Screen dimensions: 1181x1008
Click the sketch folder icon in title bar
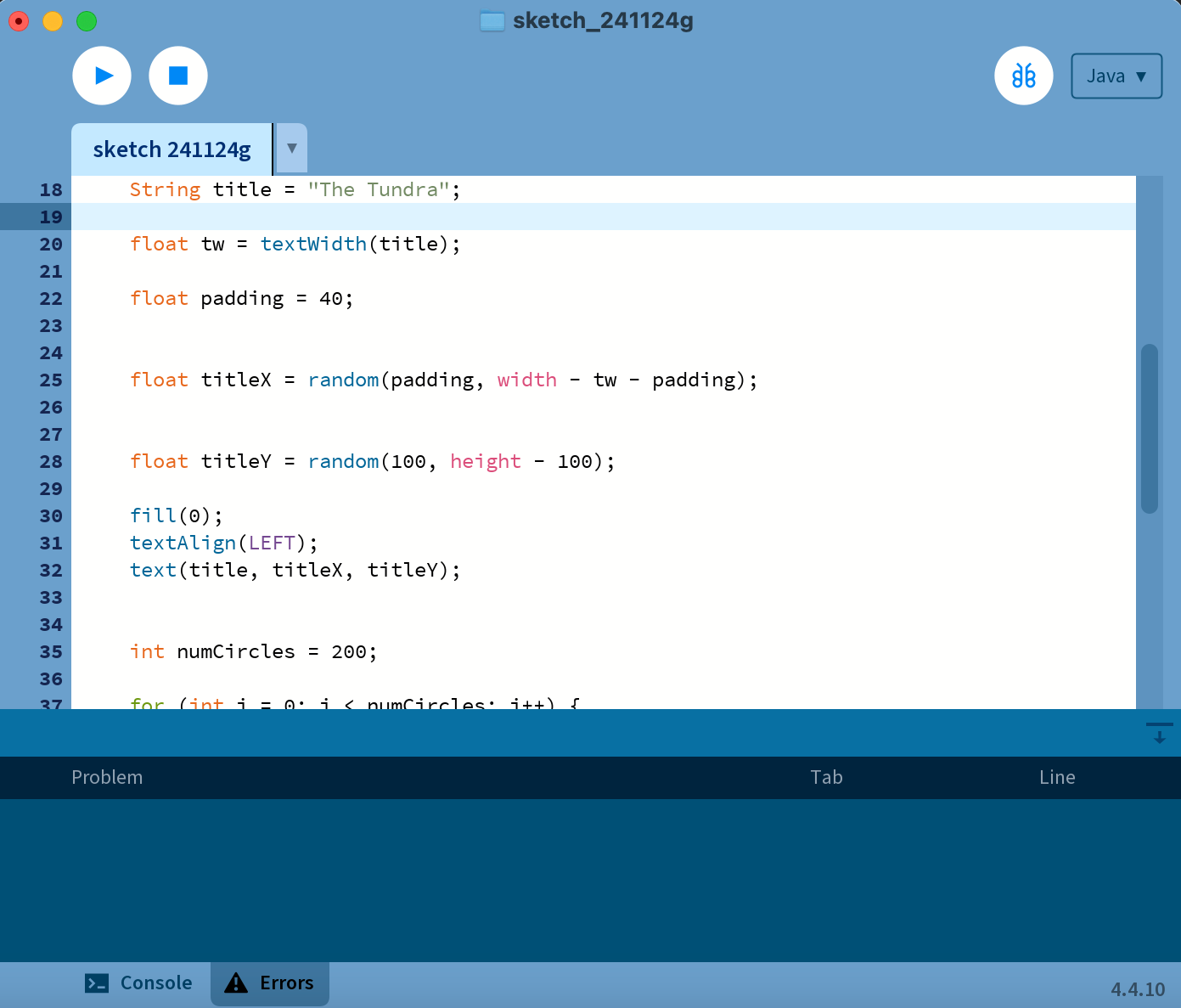(492, 21)
